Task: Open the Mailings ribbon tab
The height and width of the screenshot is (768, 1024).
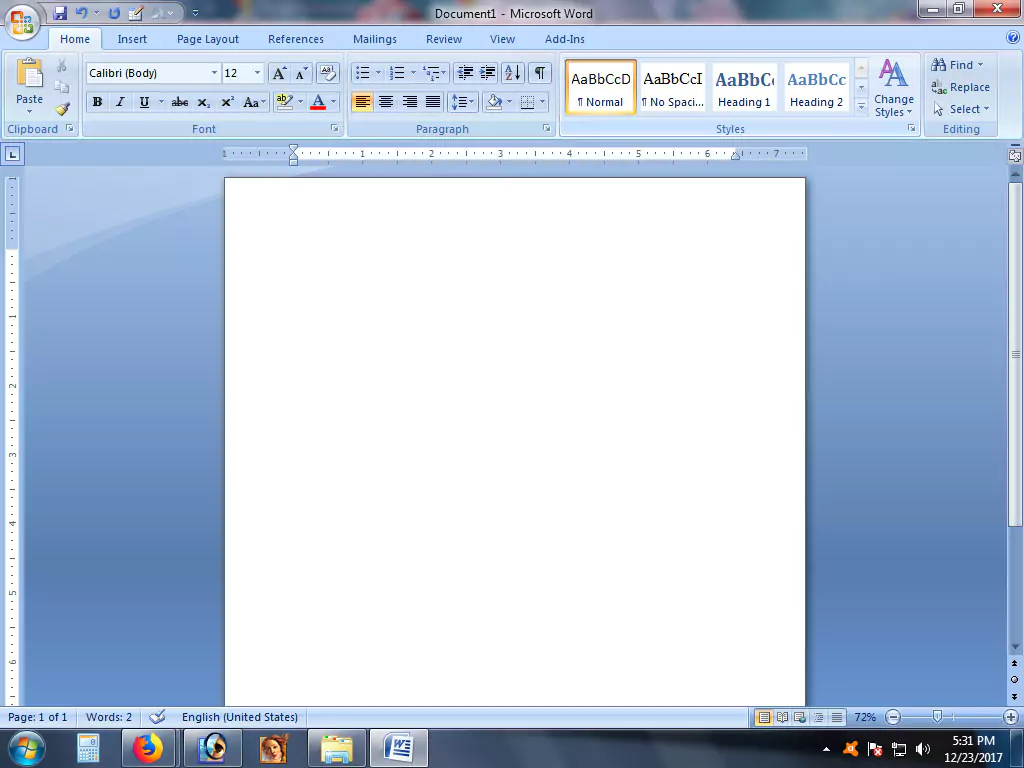Action: (375, 39)
